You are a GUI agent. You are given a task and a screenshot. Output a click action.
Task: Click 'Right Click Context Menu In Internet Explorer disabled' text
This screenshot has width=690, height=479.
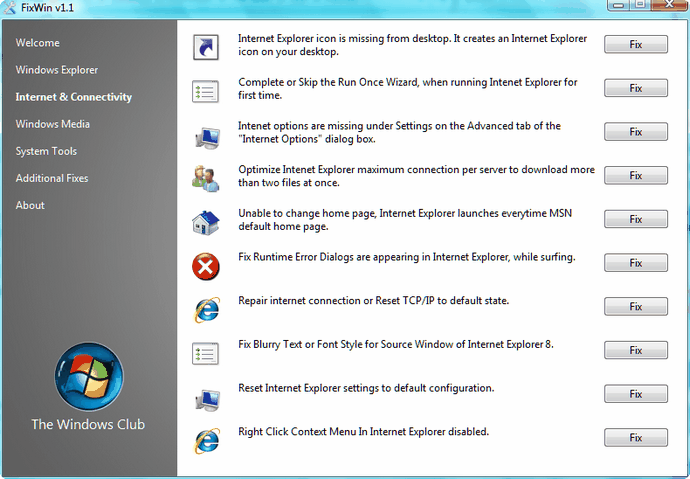[363, 432]
